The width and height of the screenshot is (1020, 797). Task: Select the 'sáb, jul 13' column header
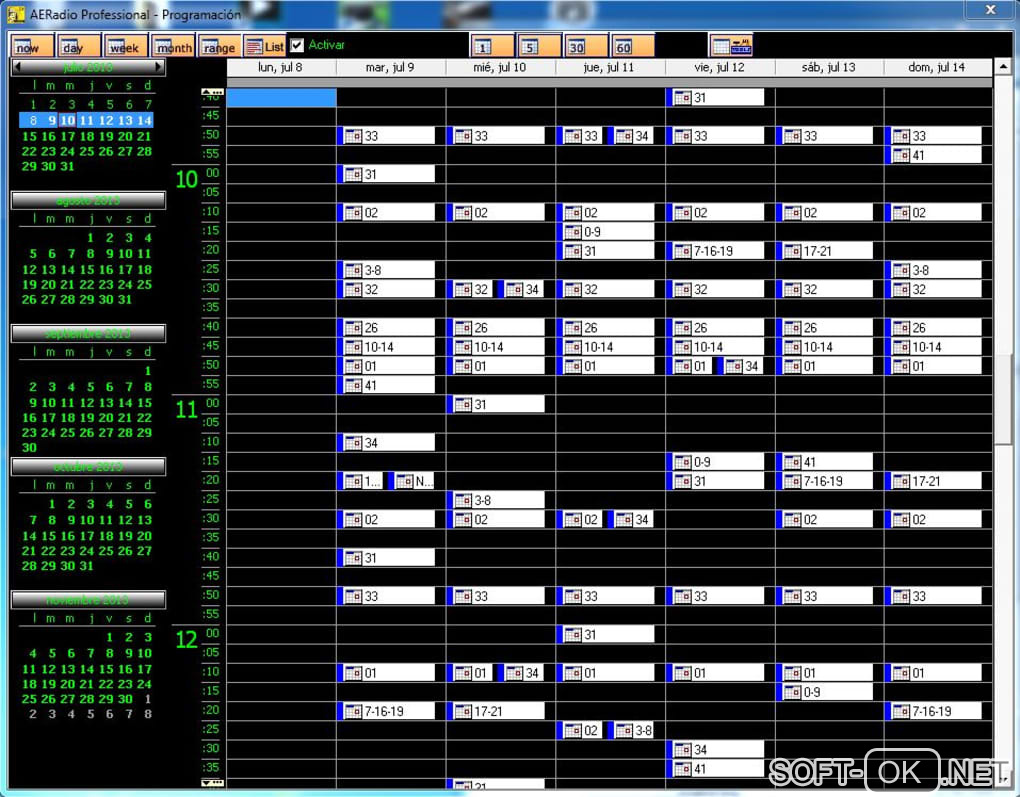pyautogui.click(x=829, y=67)
